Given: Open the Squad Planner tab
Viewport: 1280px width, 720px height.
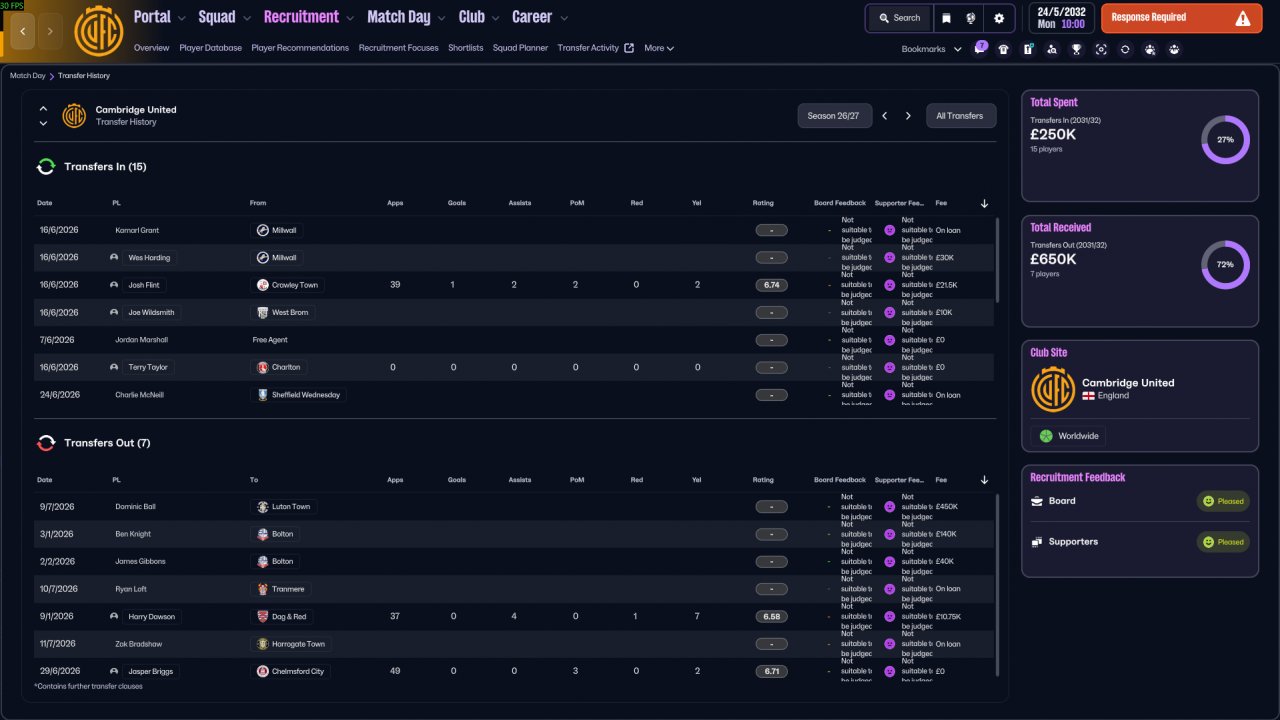Looking at the screenshot, I should [520, 48].
